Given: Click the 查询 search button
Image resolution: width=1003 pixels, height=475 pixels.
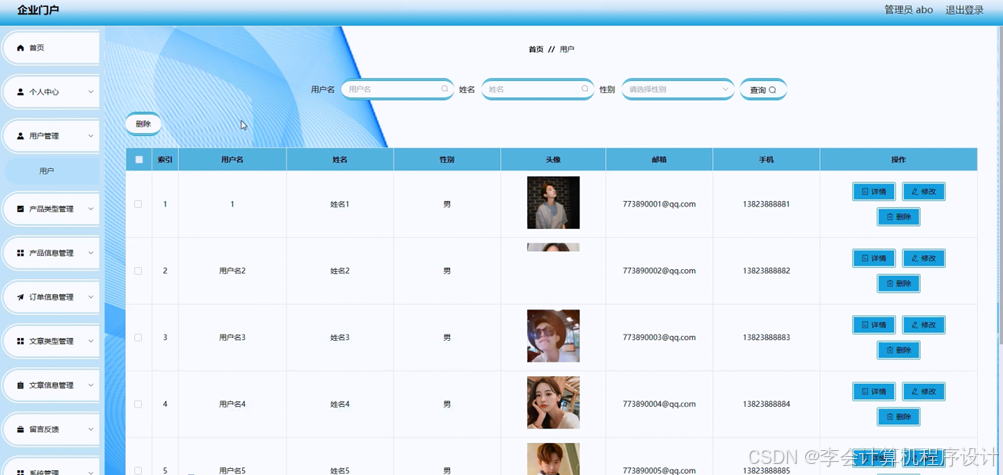Looking at the screenshot, I should (763, 90).
